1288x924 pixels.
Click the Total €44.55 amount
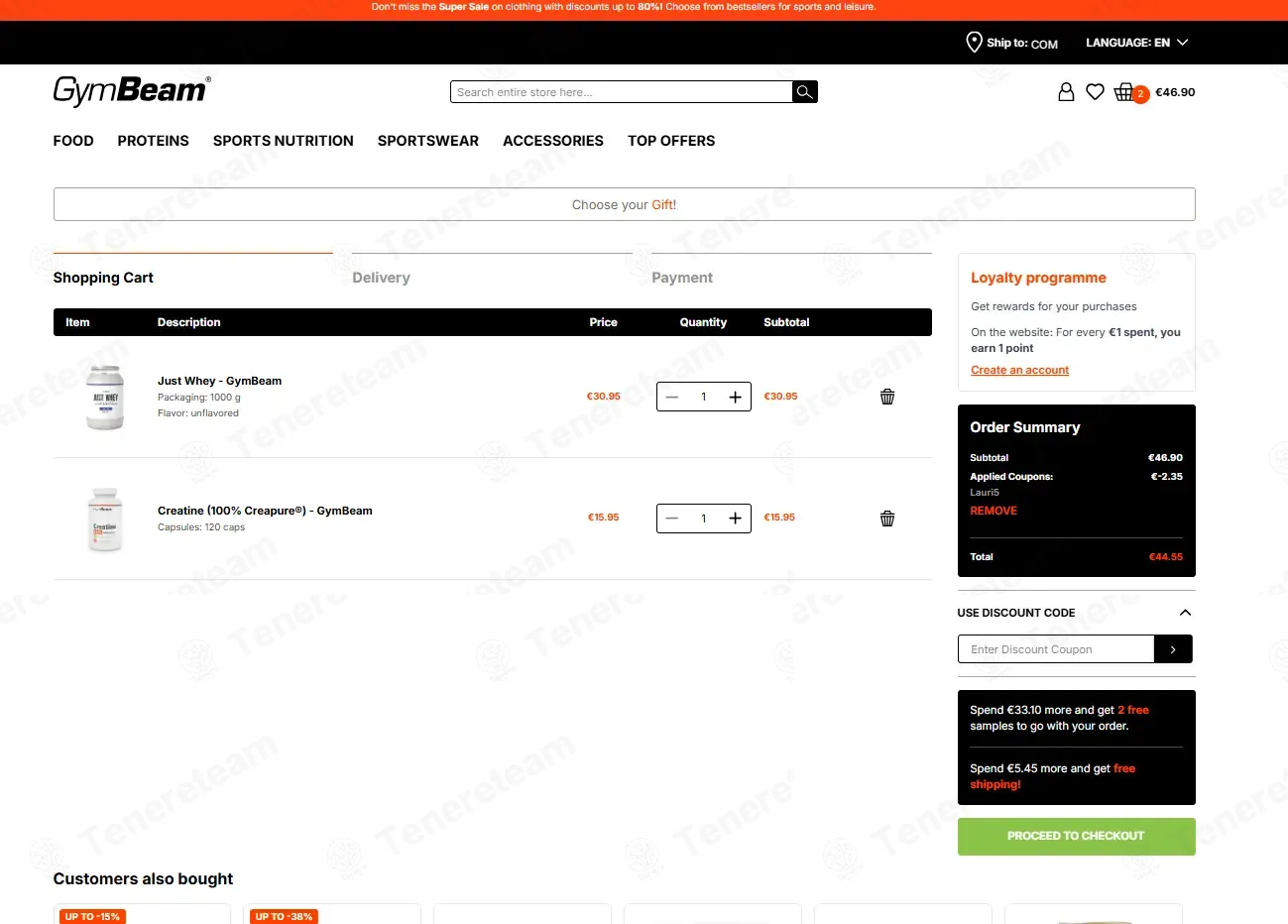pos(1165,557)
